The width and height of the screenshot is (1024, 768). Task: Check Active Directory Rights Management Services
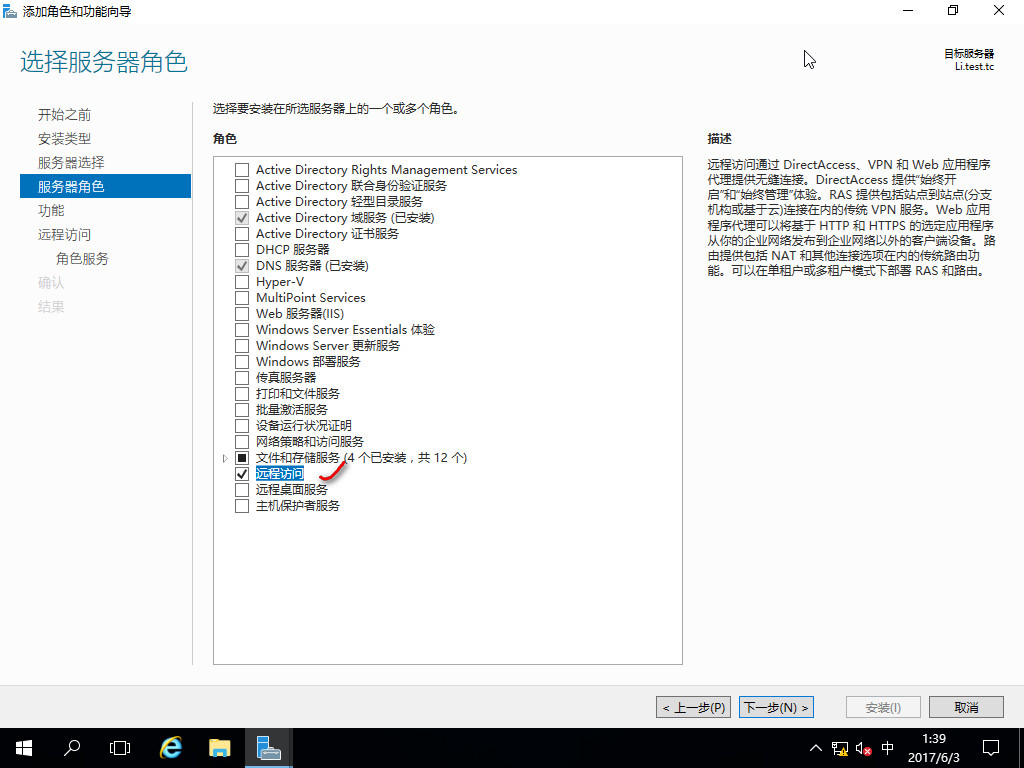coord(242,170)
